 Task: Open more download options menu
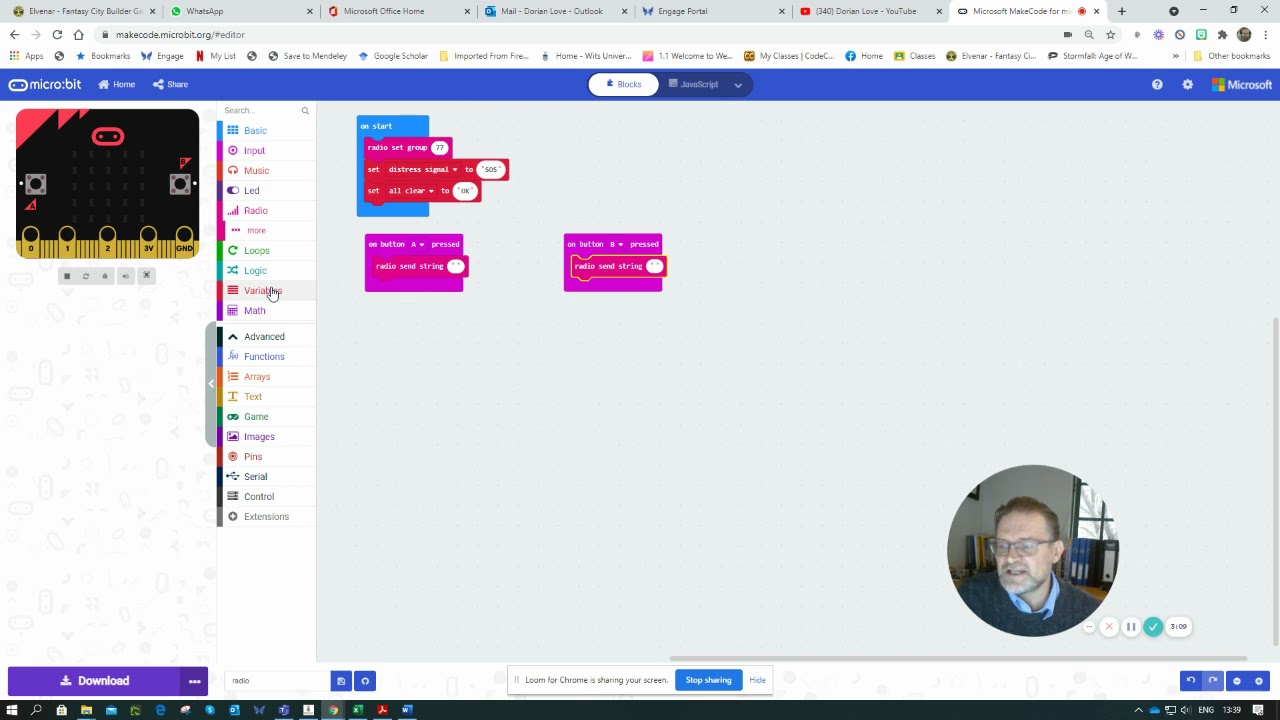click(x=195, y=681)
